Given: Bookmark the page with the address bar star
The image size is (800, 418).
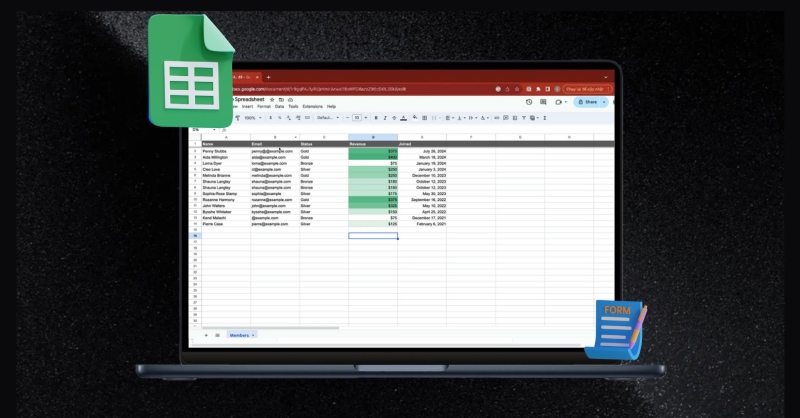Looking at the screenshot, I should pyautogui.click(x=517, y=89).
